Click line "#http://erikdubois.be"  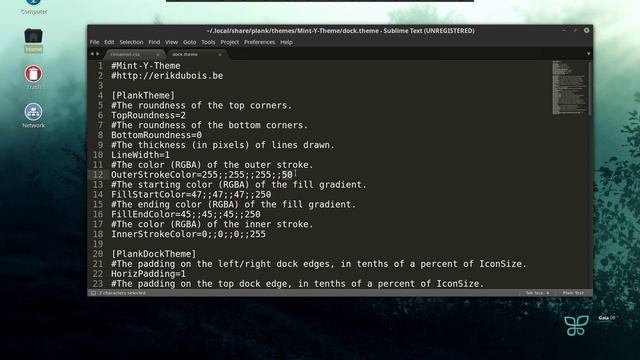click(x=167, y=76)
